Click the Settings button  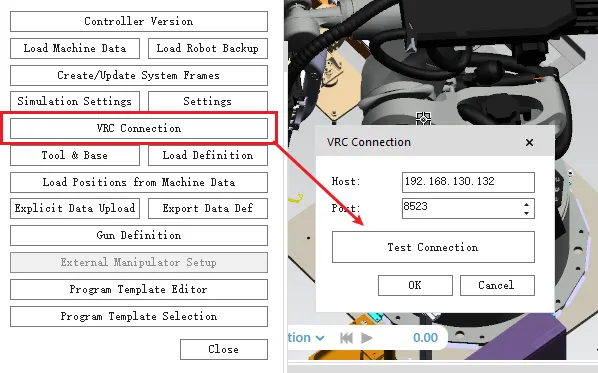pos(208,101)
